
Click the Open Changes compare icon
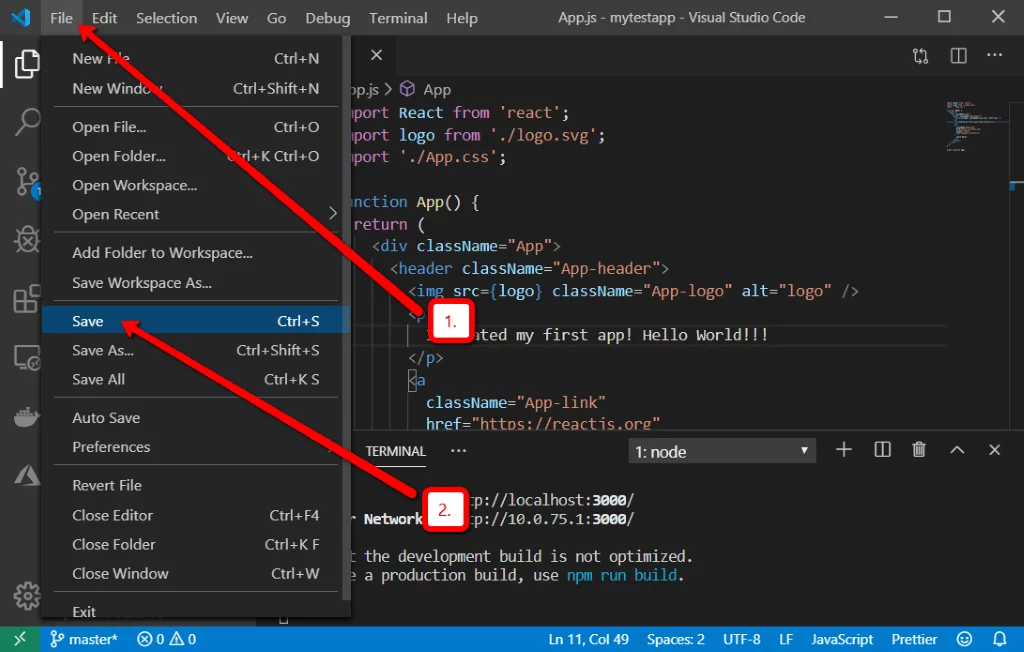[x=920, y=56]
